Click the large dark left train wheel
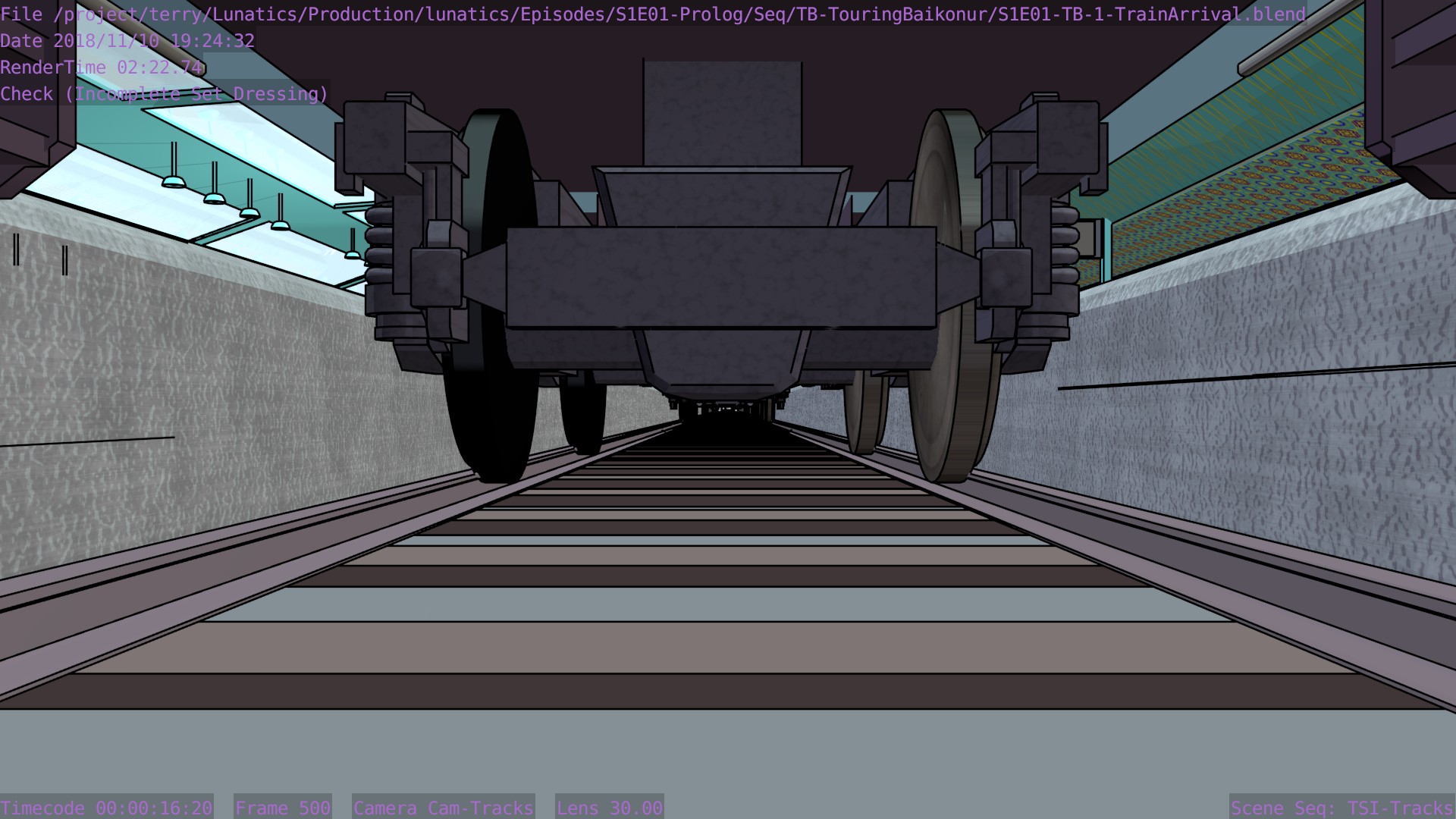The height and width of the screenshot is (819, 1456). pos(493,409)
